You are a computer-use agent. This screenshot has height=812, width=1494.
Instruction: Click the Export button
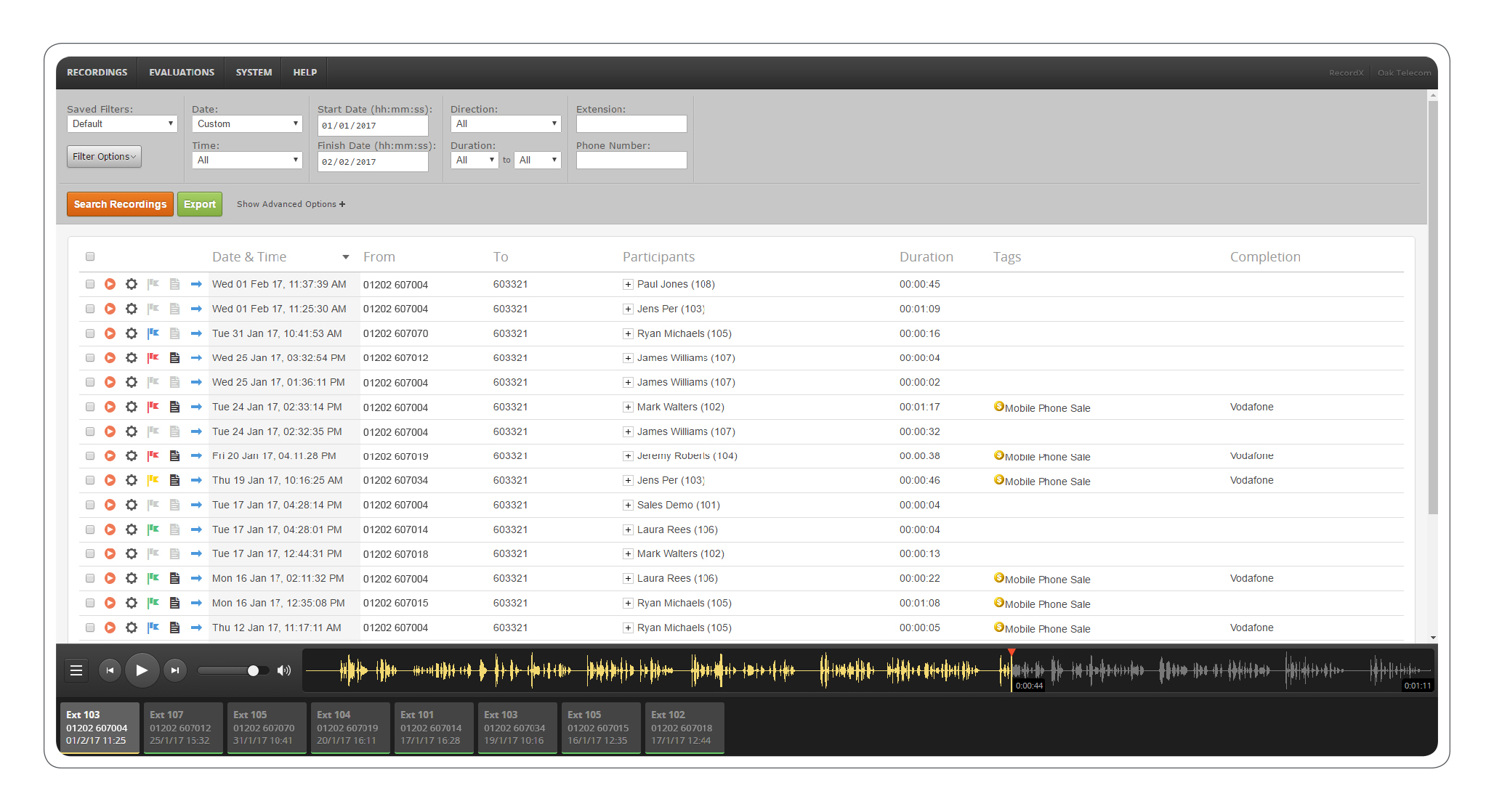[x=200, y=204]
